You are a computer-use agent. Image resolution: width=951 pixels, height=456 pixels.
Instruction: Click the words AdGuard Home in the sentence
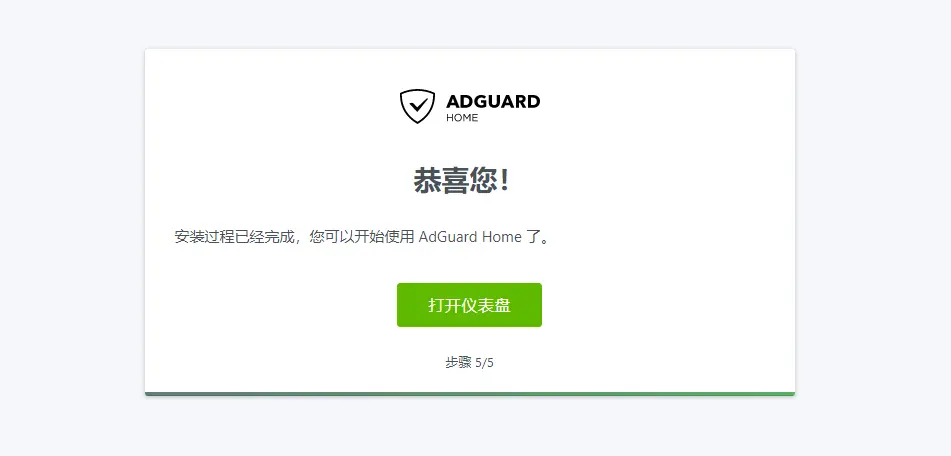(470, 236)
